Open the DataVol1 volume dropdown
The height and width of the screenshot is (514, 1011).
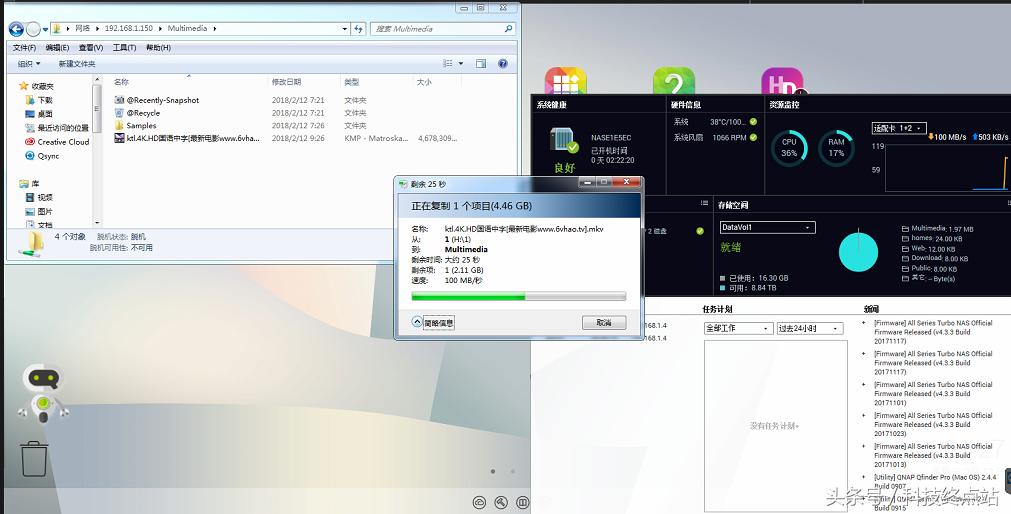click(767, 228)
